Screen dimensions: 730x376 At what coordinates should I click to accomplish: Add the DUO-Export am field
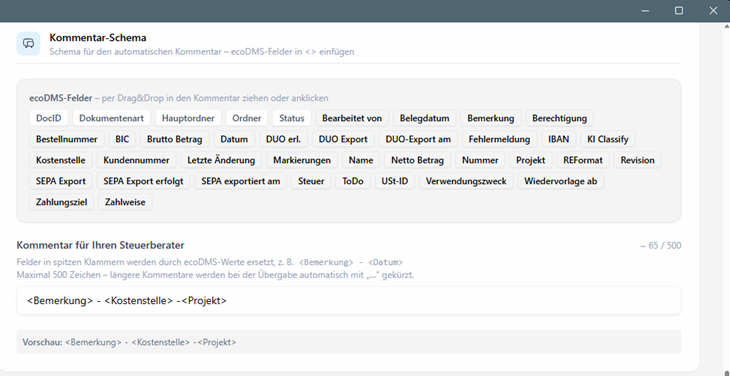tap(418, 139)
